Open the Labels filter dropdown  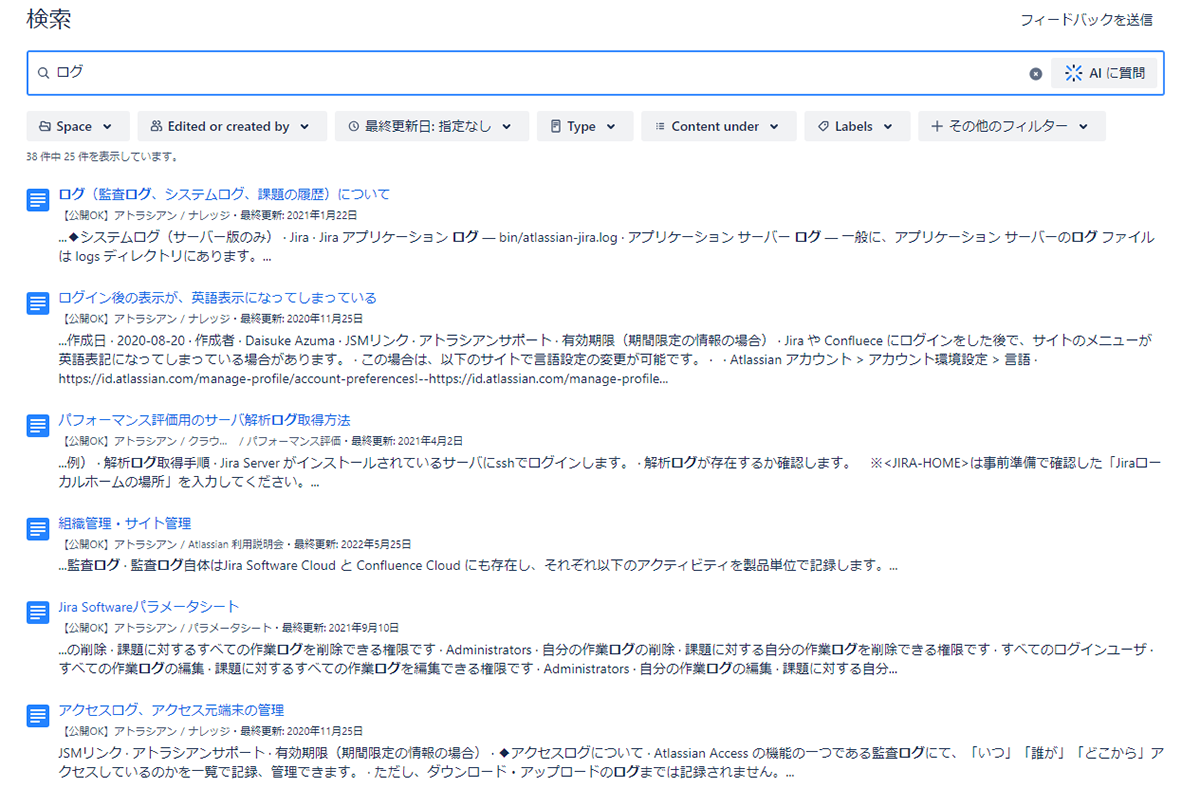tap(856, 126)
